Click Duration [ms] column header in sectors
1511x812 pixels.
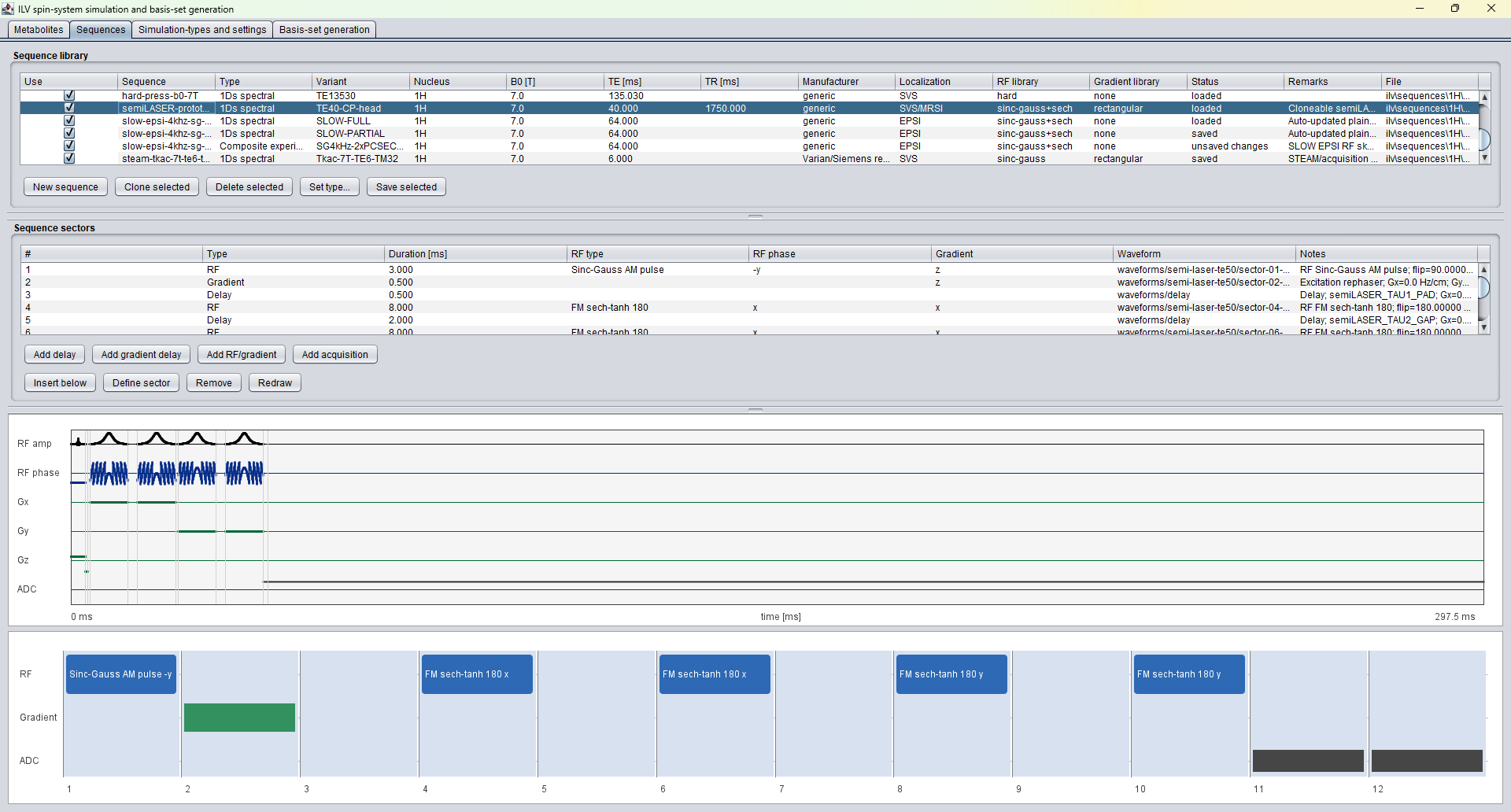475,253
